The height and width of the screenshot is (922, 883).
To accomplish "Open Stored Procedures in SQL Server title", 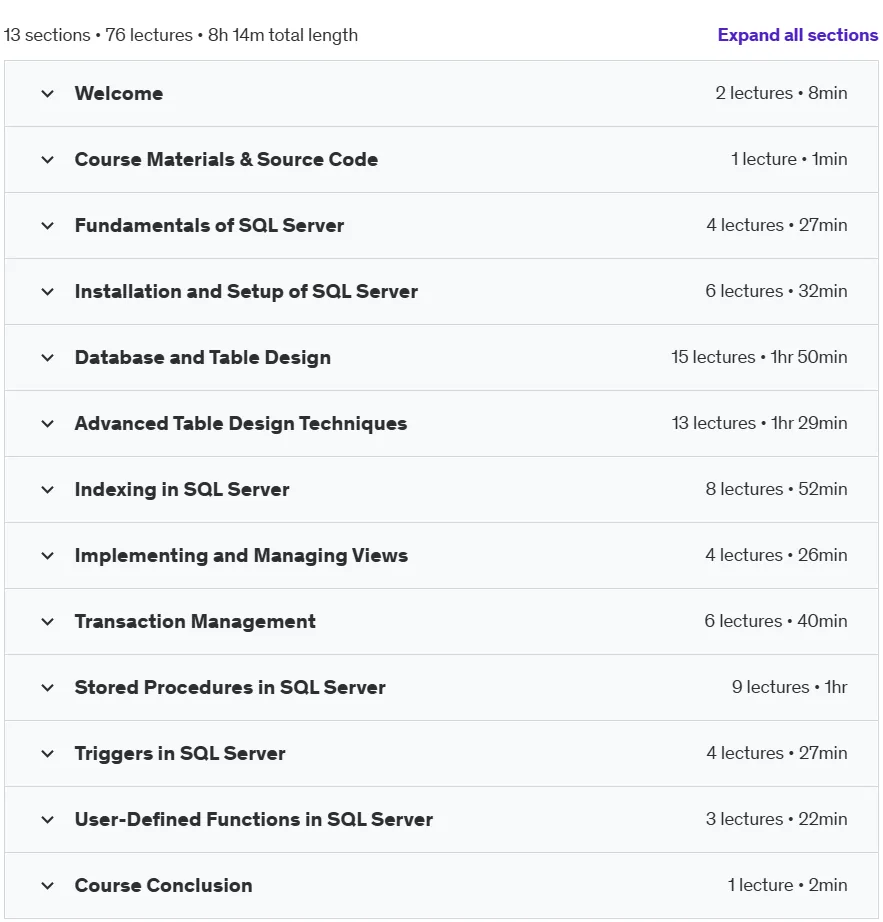I will [230, 687].
